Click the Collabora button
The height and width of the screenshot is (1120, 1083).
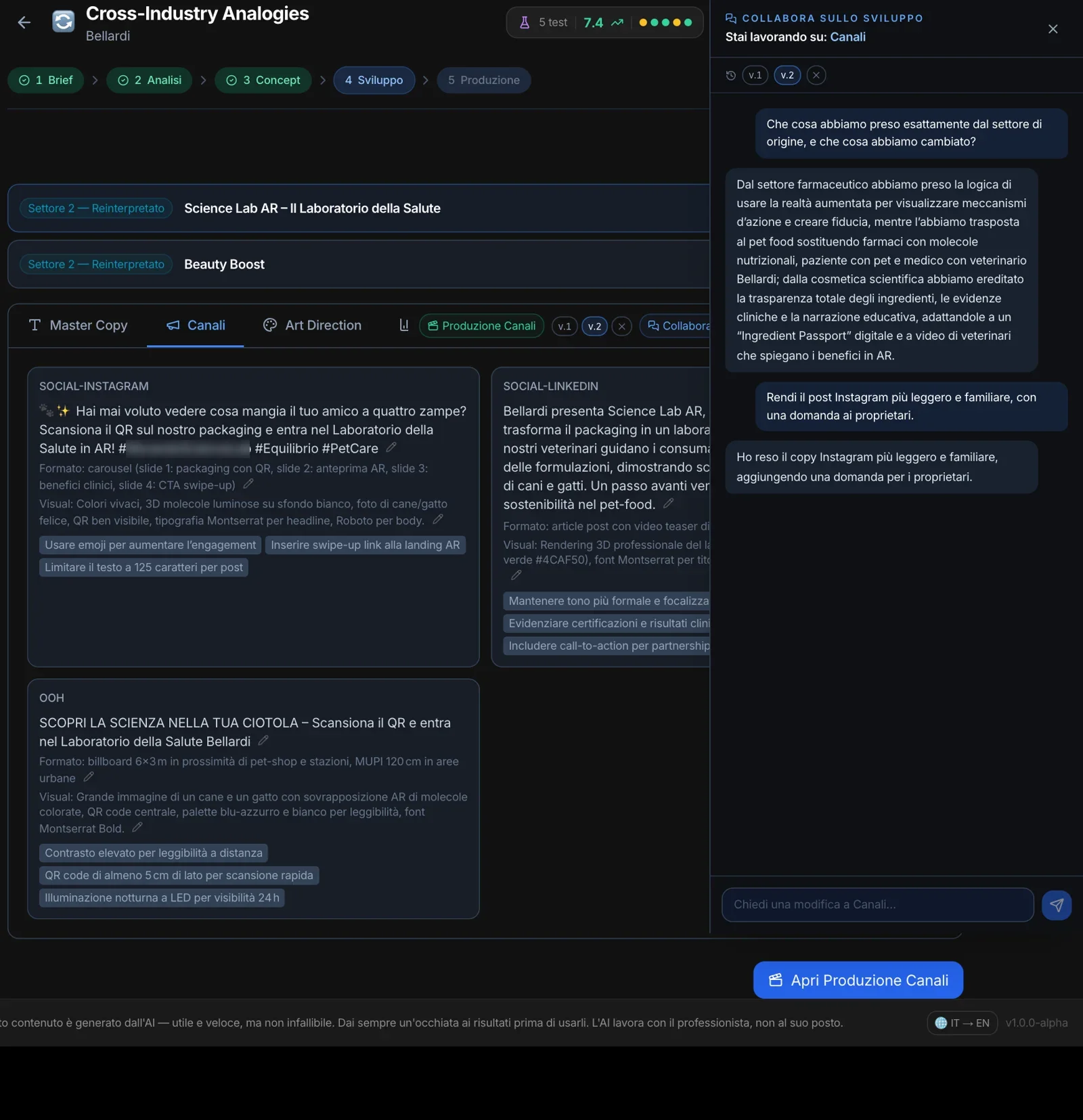pos(676,326)
